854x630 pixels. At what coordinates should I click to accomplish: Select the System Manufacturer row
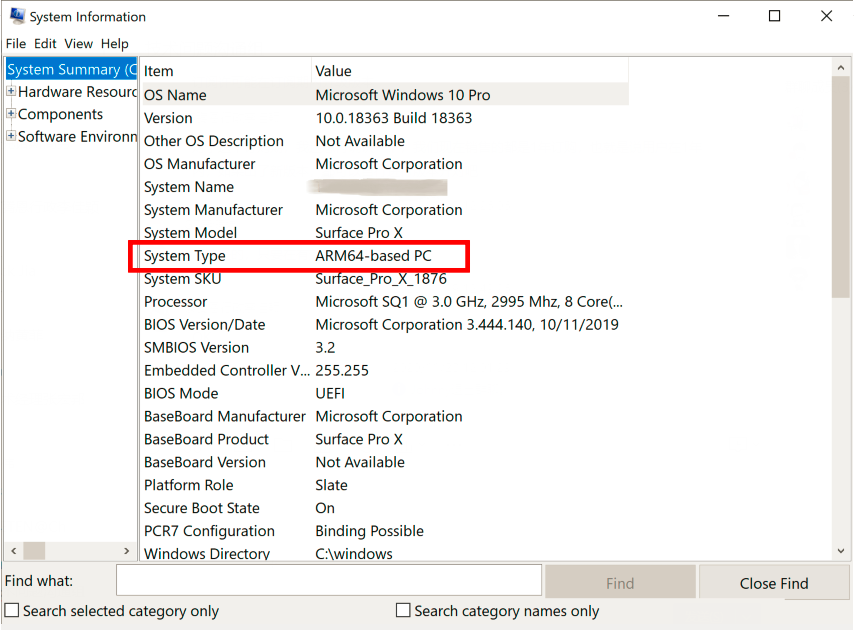(385, 210)
